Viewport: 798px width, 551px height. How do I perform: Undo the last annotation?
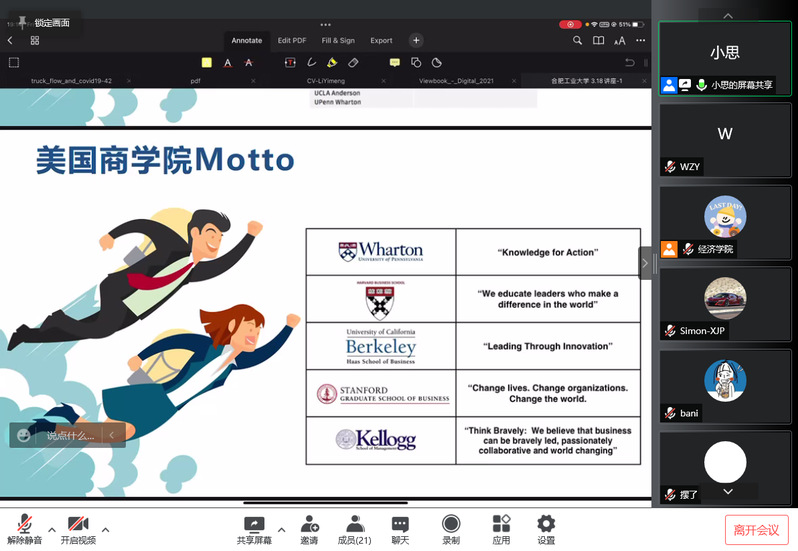tap(630, 63)
